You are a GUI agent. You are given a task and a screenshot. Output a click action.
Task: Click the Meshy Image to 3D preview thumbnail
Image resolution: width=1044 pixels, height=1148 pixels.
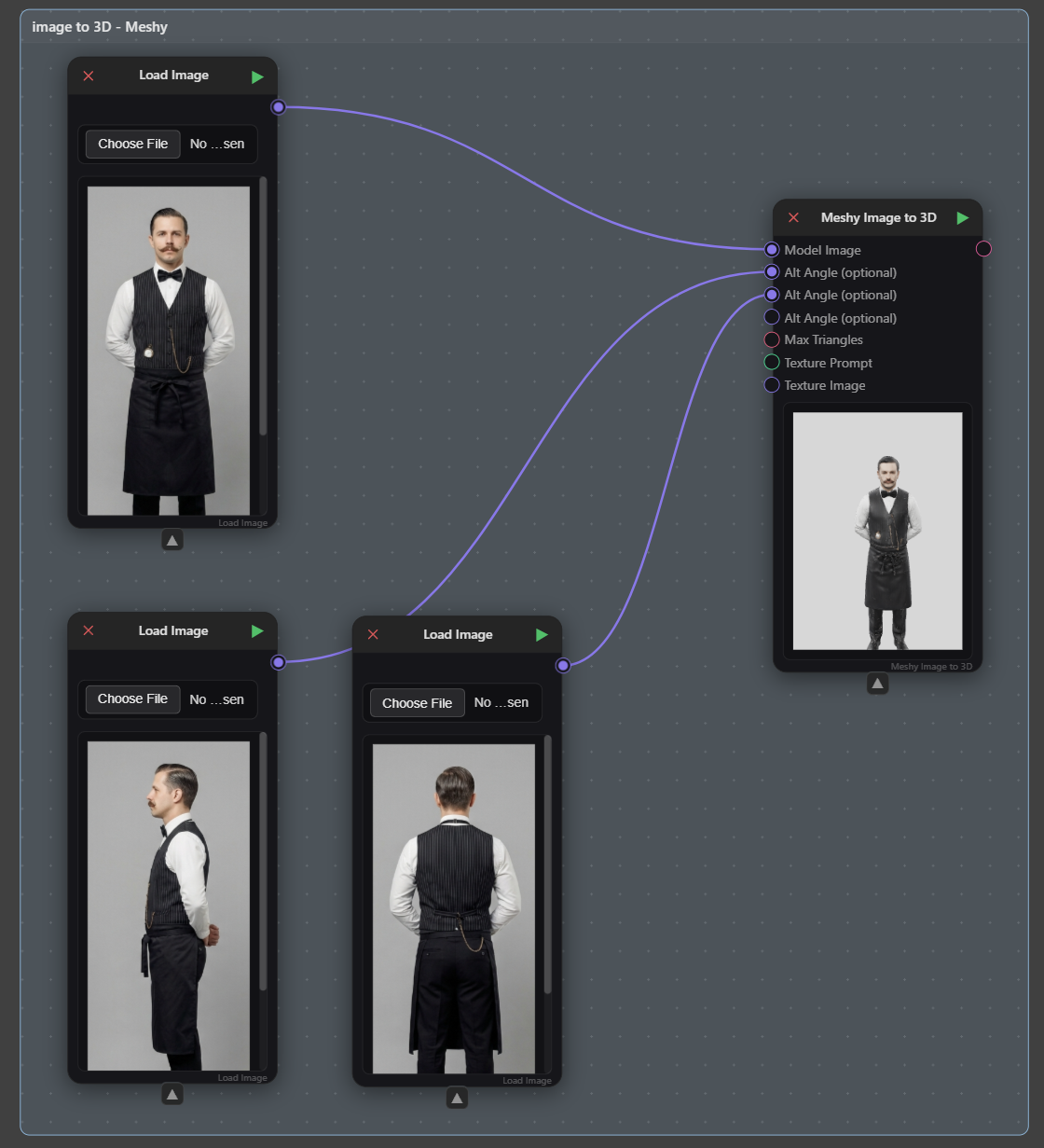point(877,531)
